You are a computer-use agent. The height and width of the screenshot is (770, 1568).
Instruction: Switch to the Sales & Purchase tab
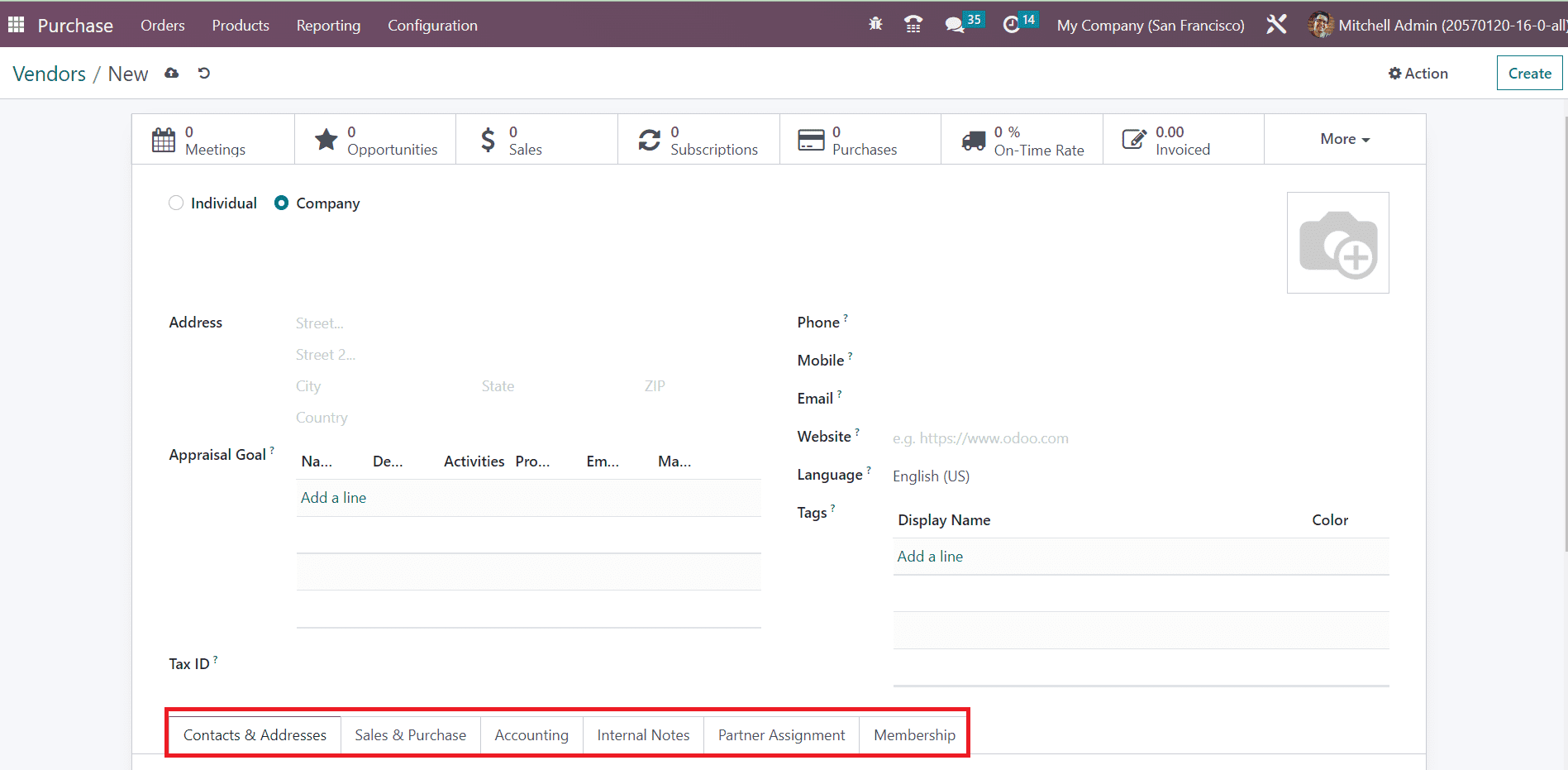tap(410, 735)
